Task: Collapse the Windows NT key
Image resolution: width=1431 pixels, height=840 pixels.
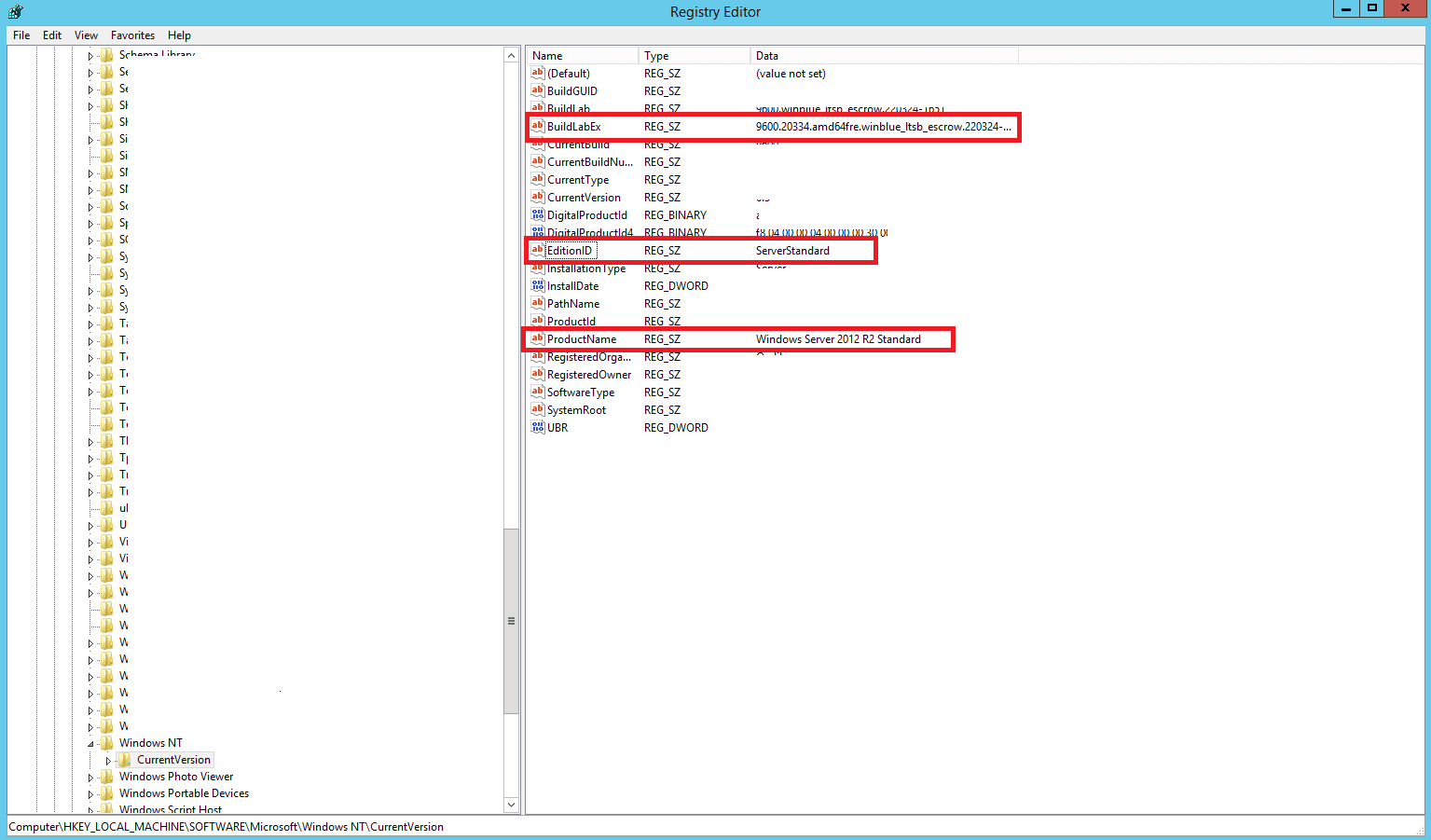Action: [x=91, y=744]
